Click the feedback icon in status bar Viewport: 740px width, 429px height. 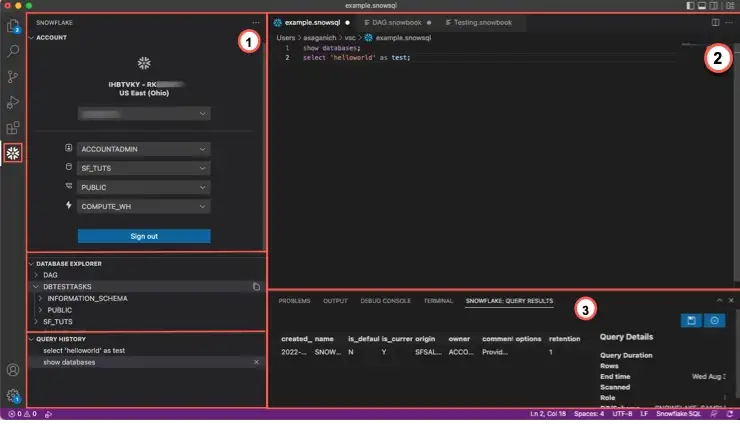[x=714, y=414]
